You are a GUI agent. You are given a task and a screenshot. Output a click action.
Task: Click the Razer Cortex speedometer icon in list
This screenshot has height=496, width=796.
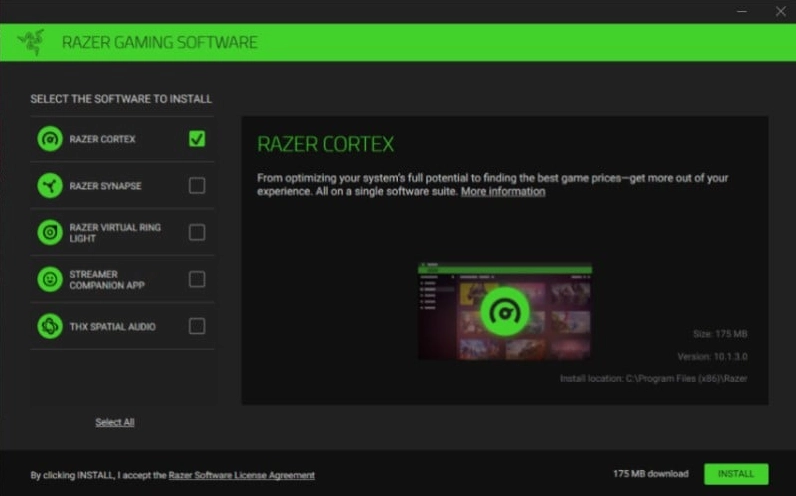point(50,139)
